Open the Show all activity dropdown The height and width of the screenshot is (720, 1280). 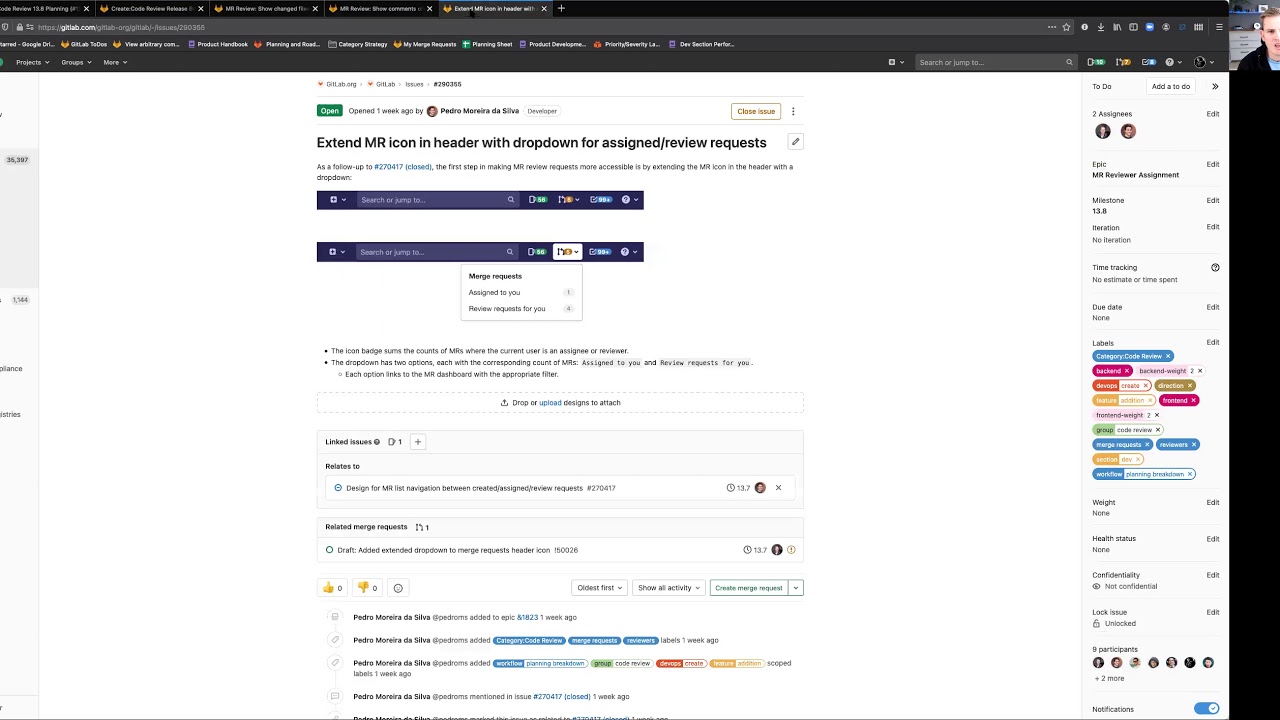(669, 588)
